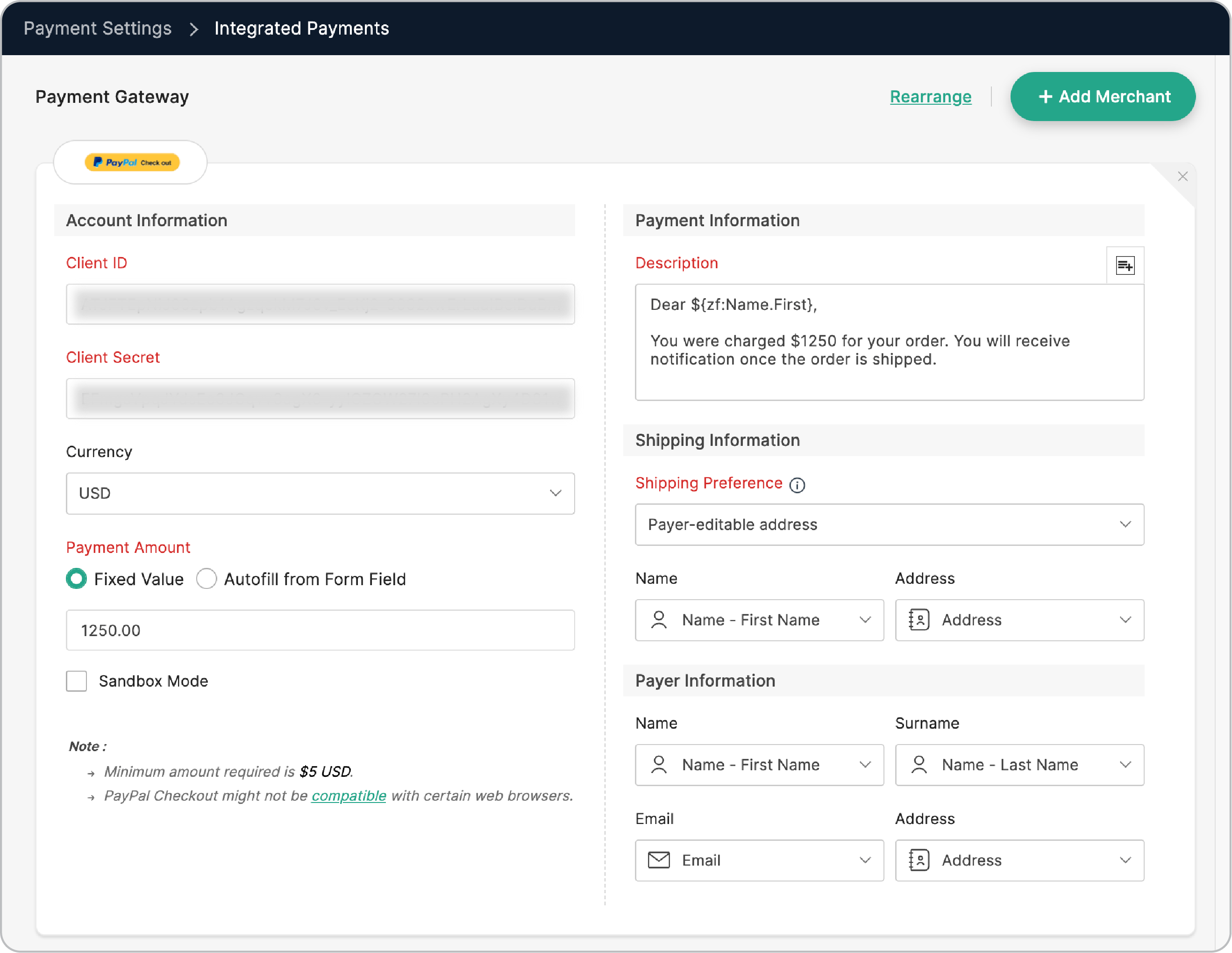Click inside the Payment Amount value field
Screen dimensions: 1232x953
320,630
